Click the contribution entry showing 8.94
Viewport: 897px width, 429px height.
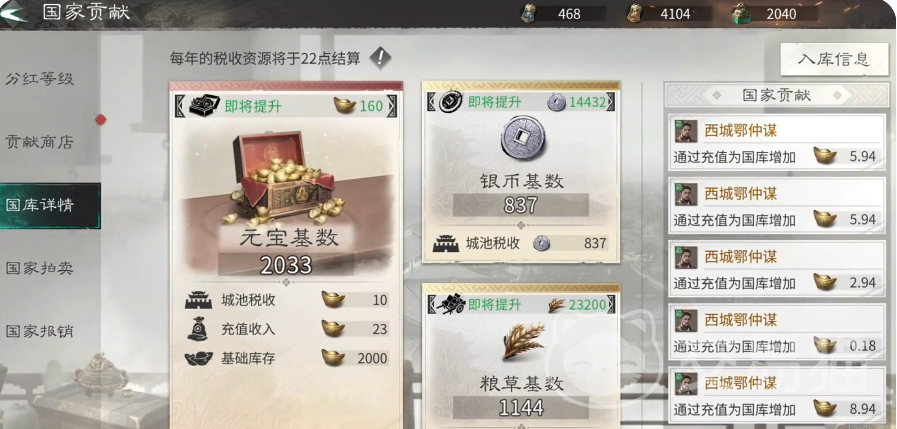[777, 396]
